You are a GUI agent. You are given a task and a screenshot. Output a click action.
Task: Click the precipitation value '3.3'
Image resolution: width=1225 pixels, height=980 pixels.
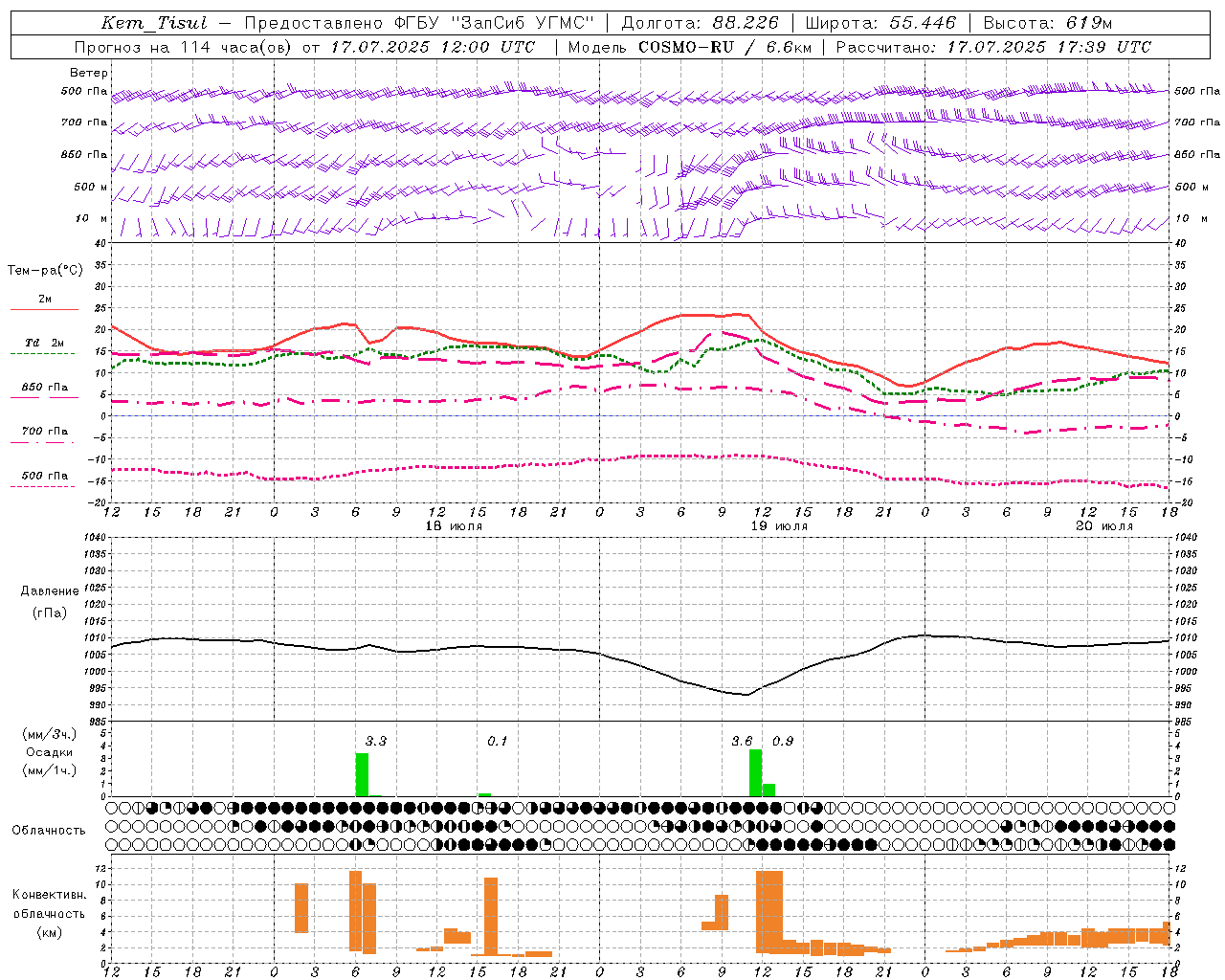click(x=376, y=741)
